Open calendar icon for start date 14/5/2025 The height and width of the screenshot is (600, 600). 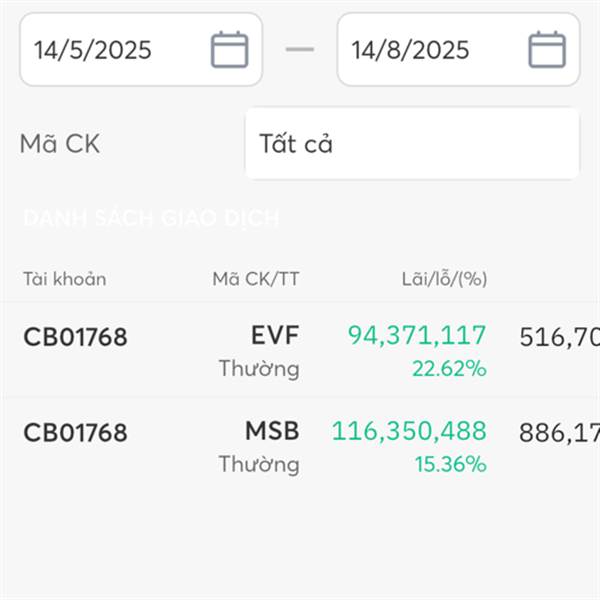coord(230,50)
